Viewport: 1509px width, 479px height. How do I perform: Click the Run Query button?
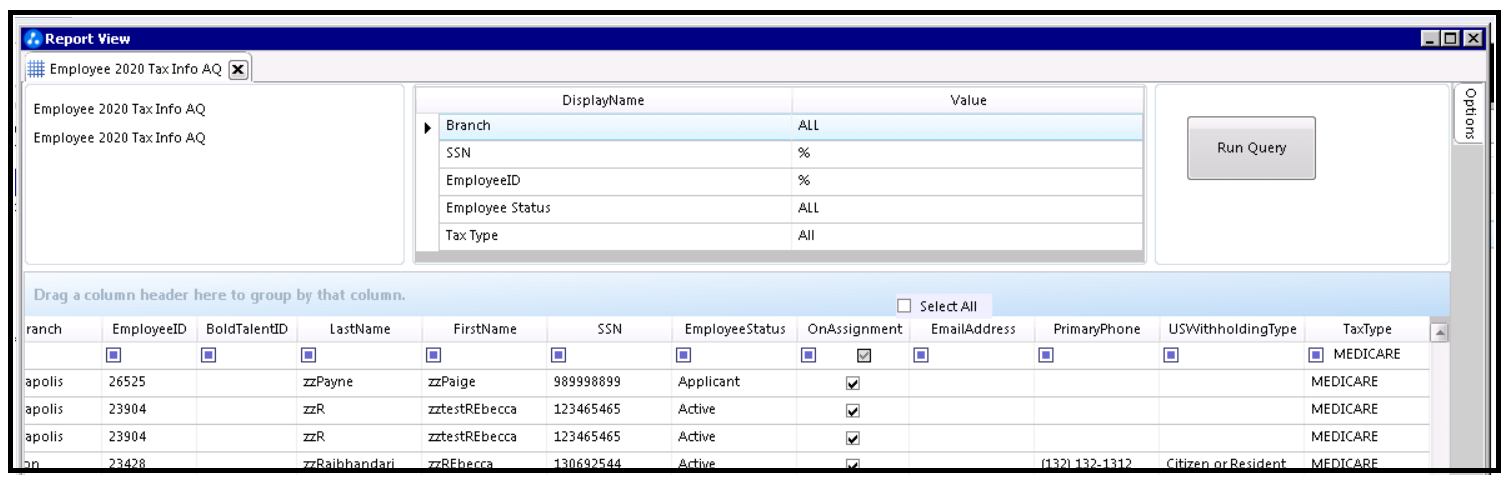(x=1251, y=148)
